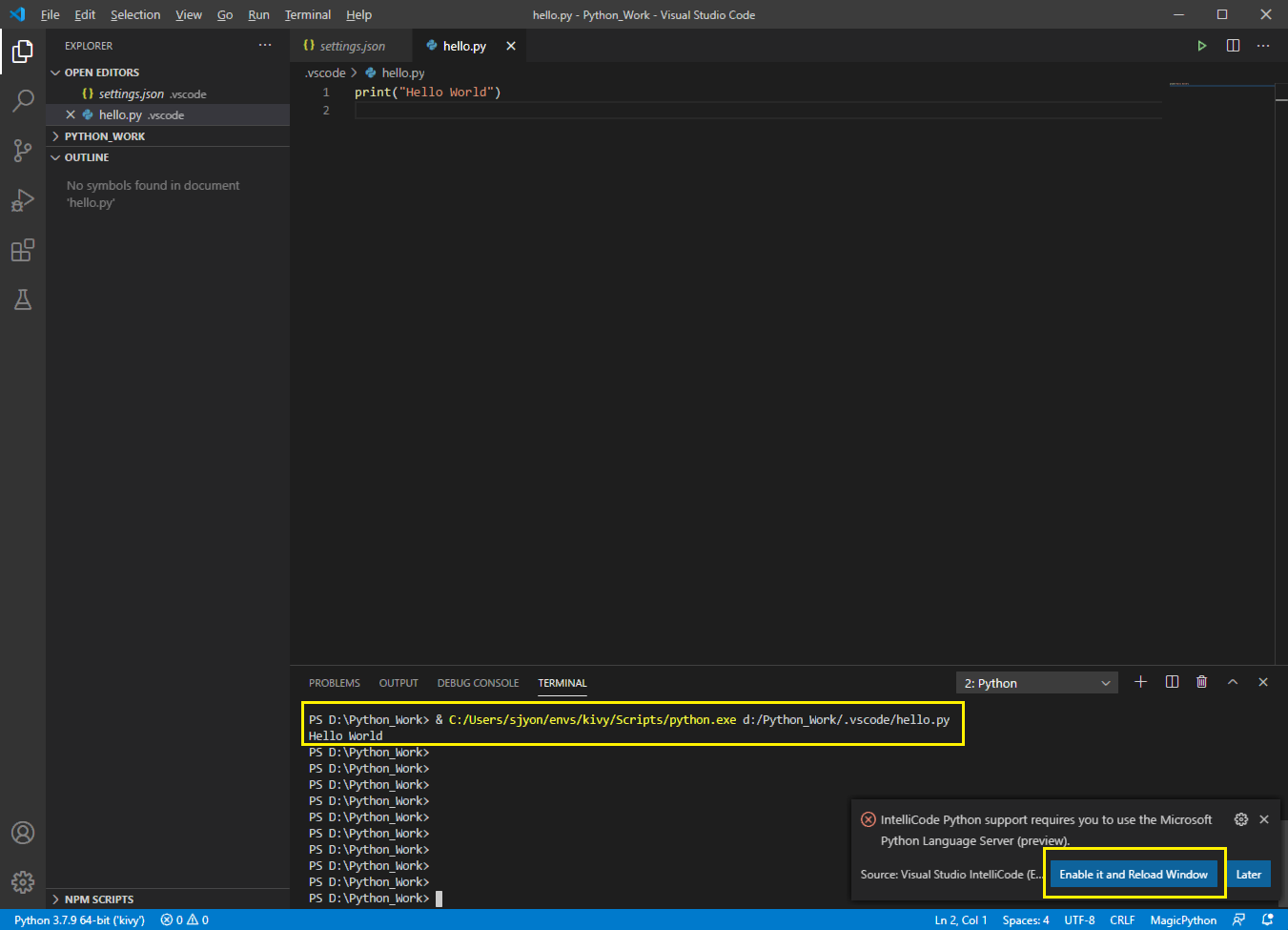Run Python file with the play icon
1288x930 pixels.
[1202, 46]
